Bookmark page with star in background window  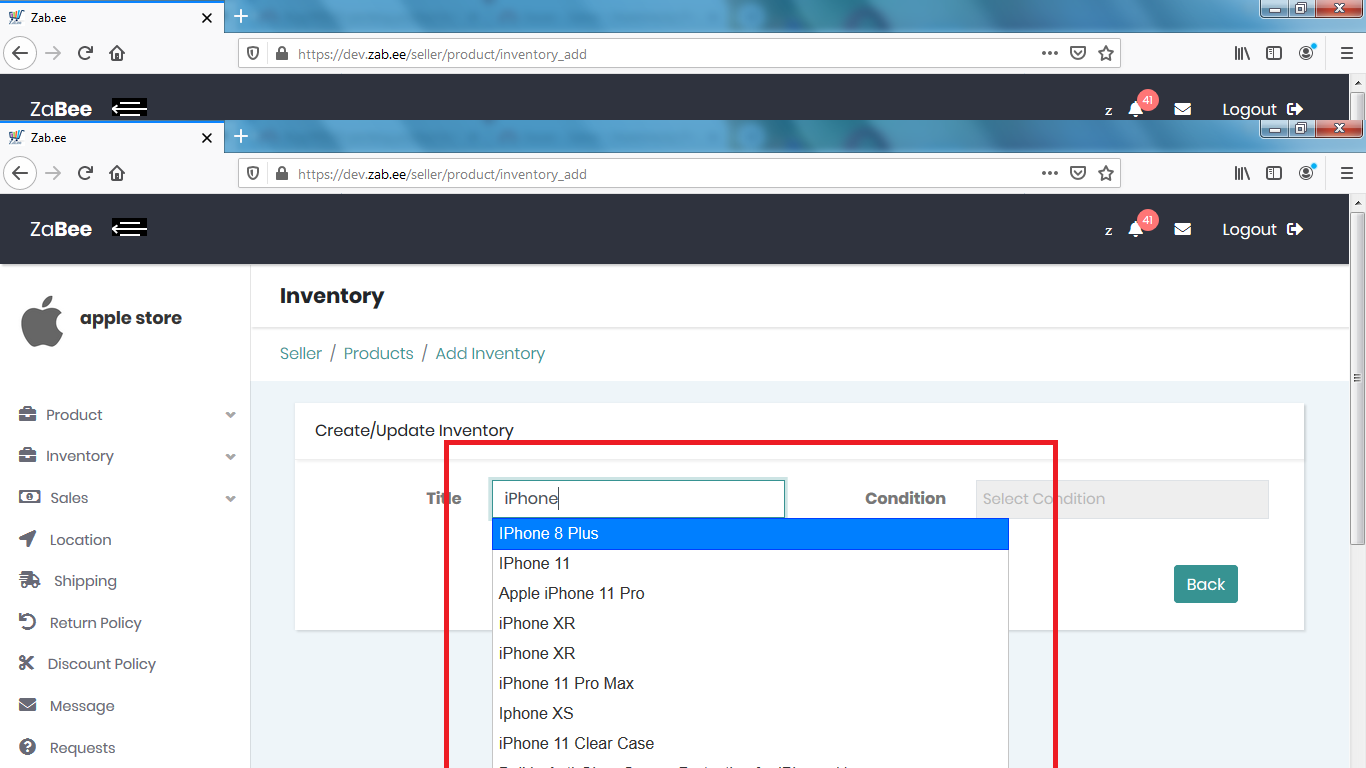tap(1106, 53)
